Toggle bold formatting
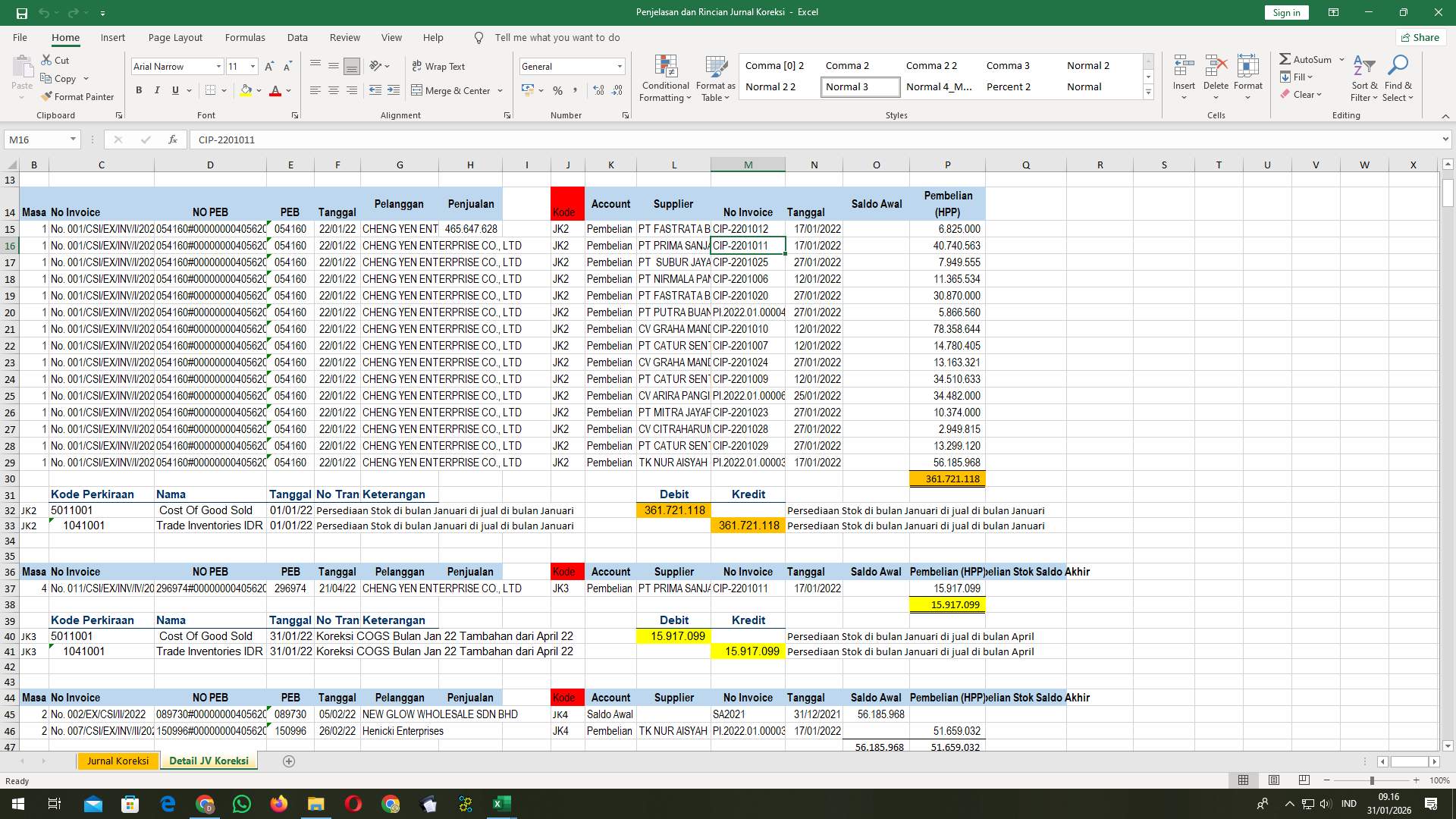Image resolution: width=1456 pixels, height=819 pixels. 138,90
